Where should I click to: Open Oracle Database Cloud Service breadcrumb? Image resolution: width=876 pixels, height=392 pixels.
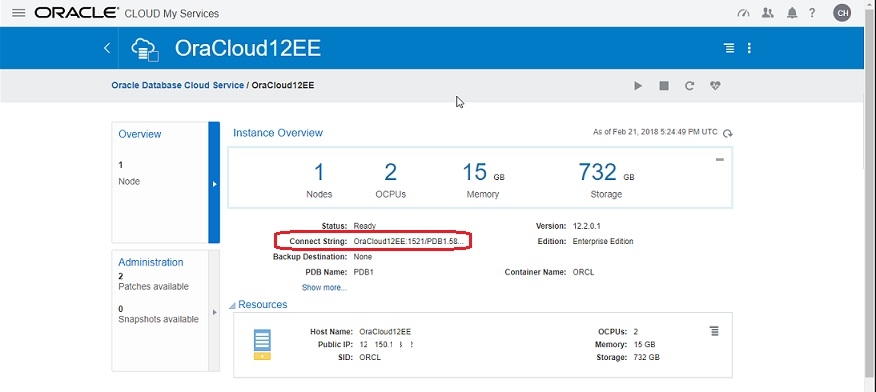coord(178,85)
